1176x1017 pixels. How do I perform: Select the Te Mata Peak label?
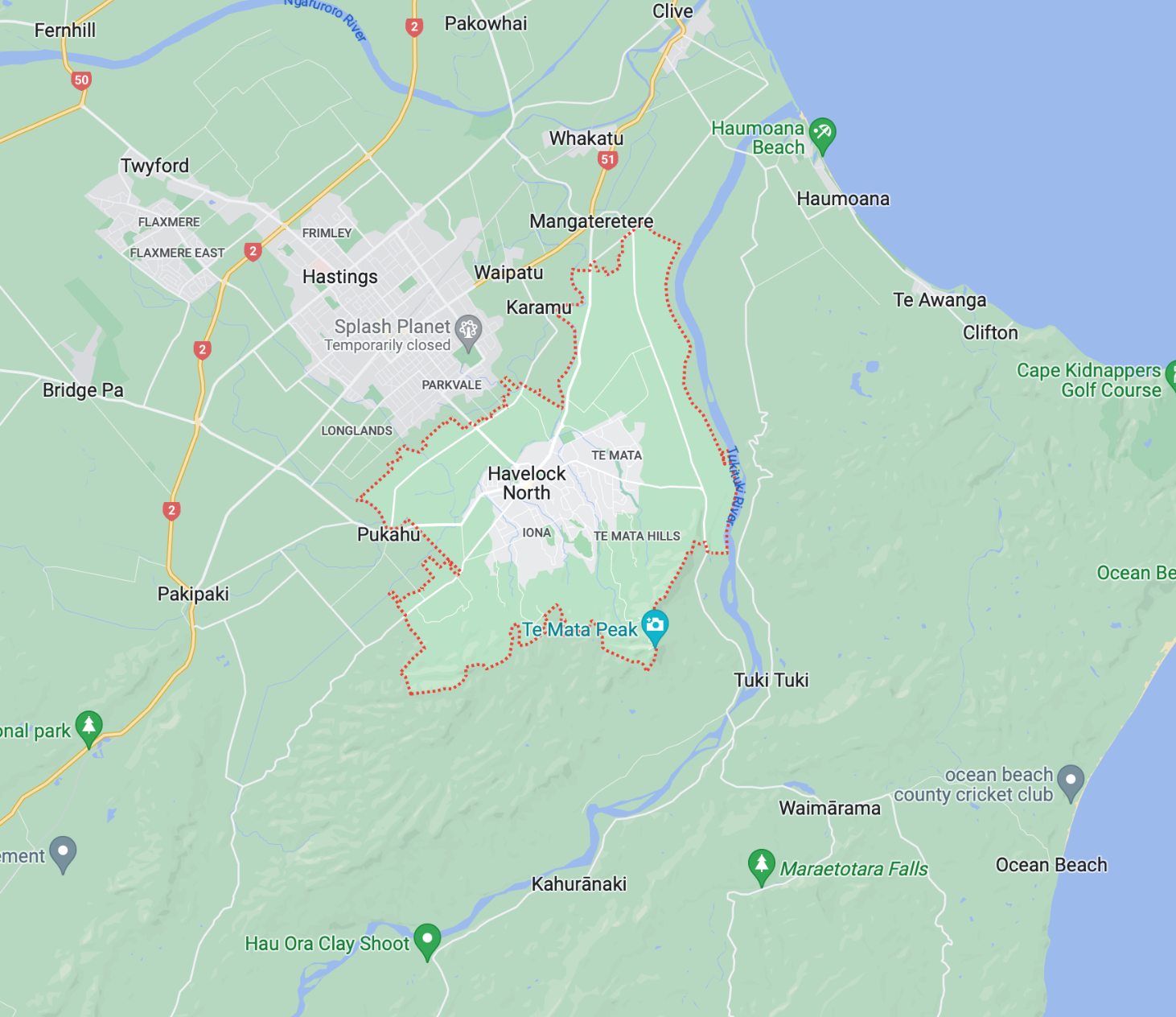[x=580, y=630]
